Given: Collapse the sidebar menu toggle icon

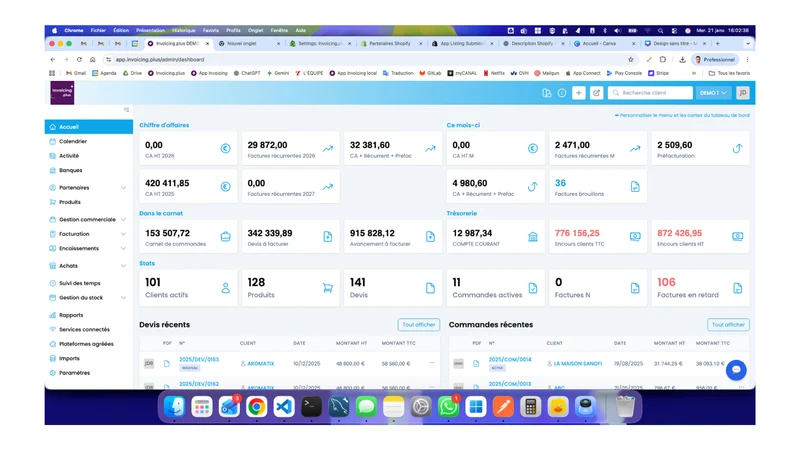Looking at the screenshot, I should point(127,110).
